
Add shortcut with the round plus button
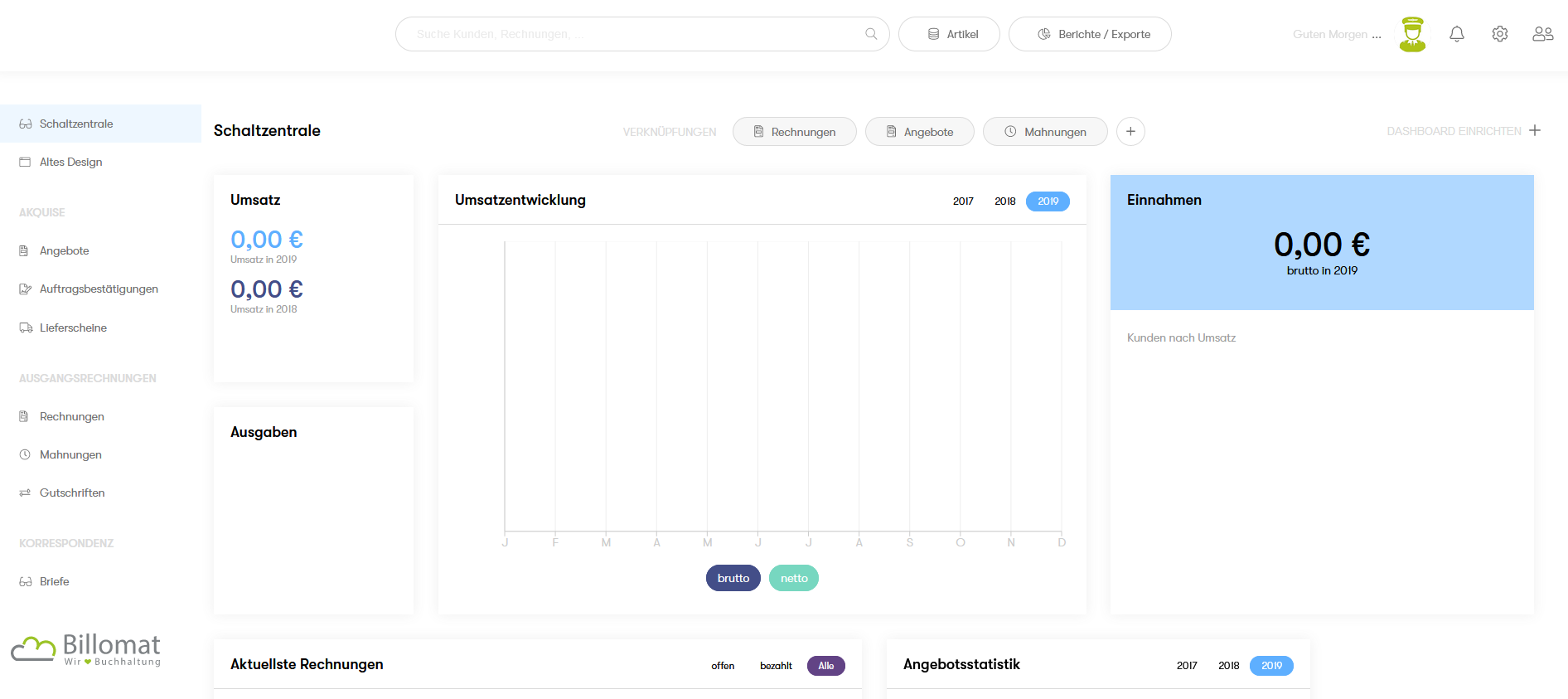click(1130, 131)
